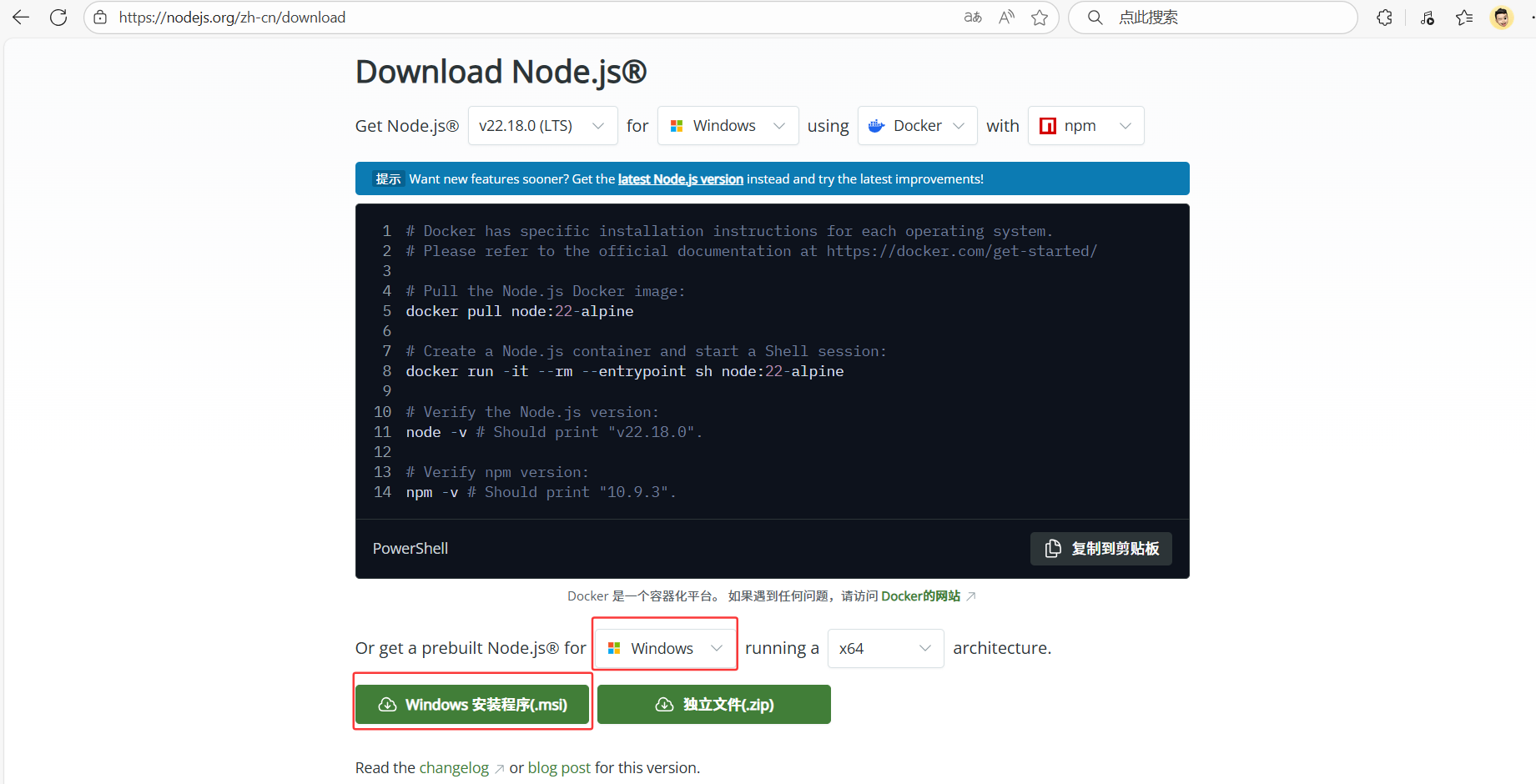Add page to favorites star icon
The height and width of the screenshot is (784, 1536).
1040,18
